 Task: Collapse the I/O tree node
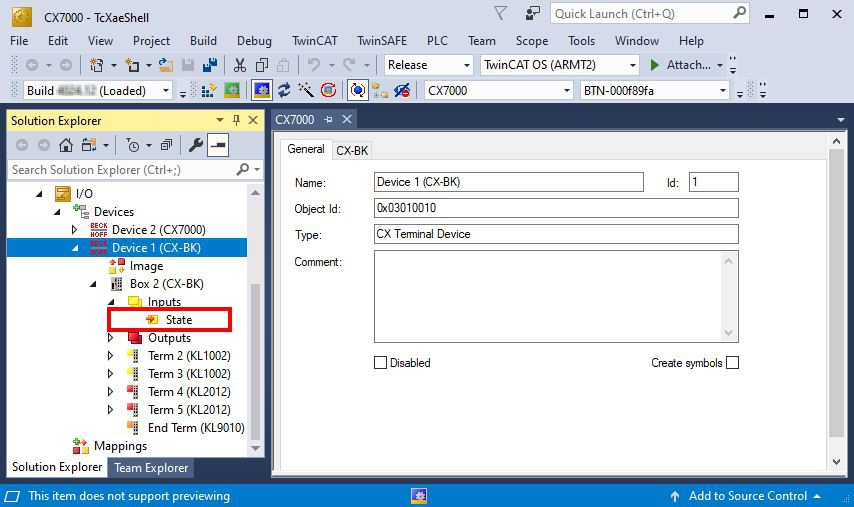click(x=39, y=193)
